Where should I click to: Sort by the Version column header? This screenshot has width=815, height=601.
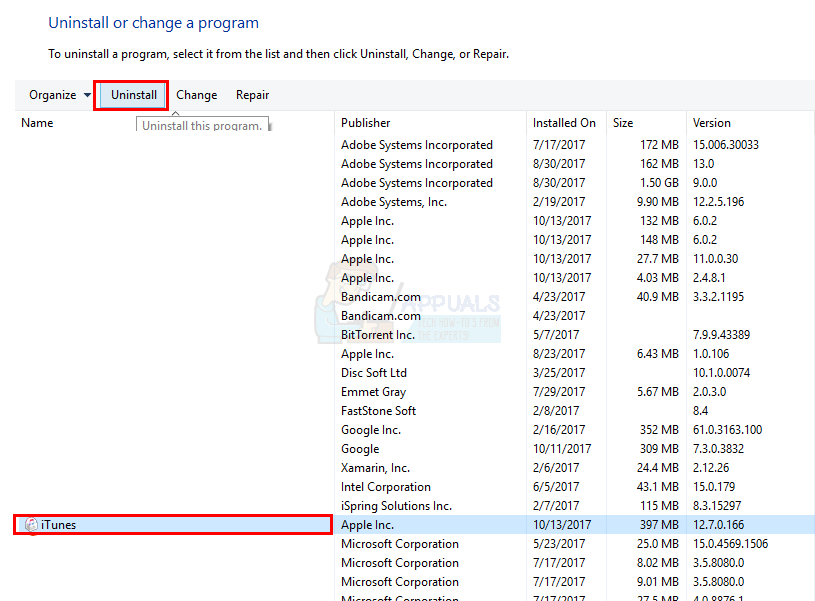point(712,123)
